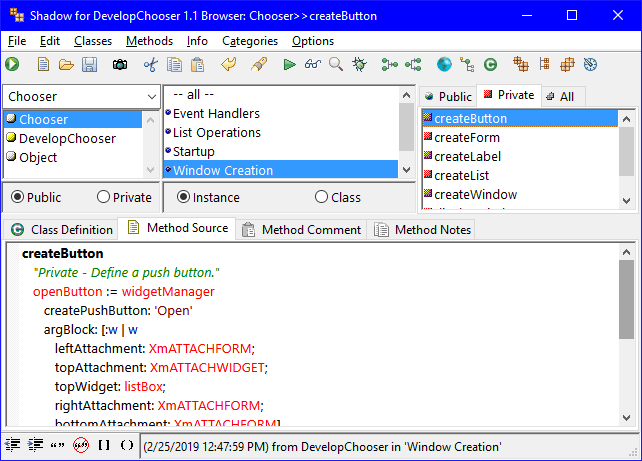
Task: Select the Event Handlers category
Action: pos(216,113)
